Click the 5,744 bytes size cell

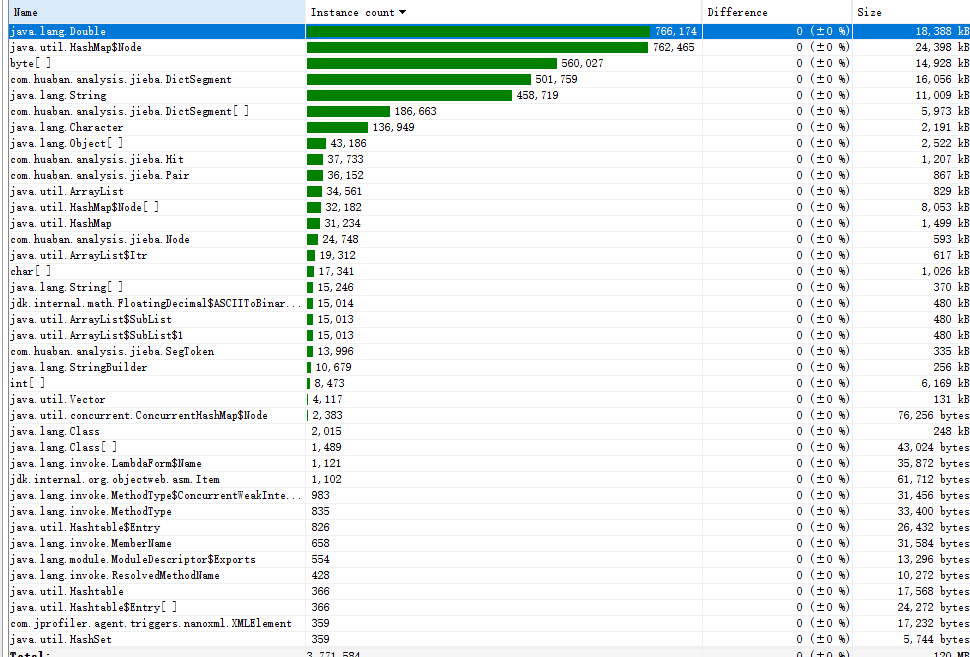911,640
